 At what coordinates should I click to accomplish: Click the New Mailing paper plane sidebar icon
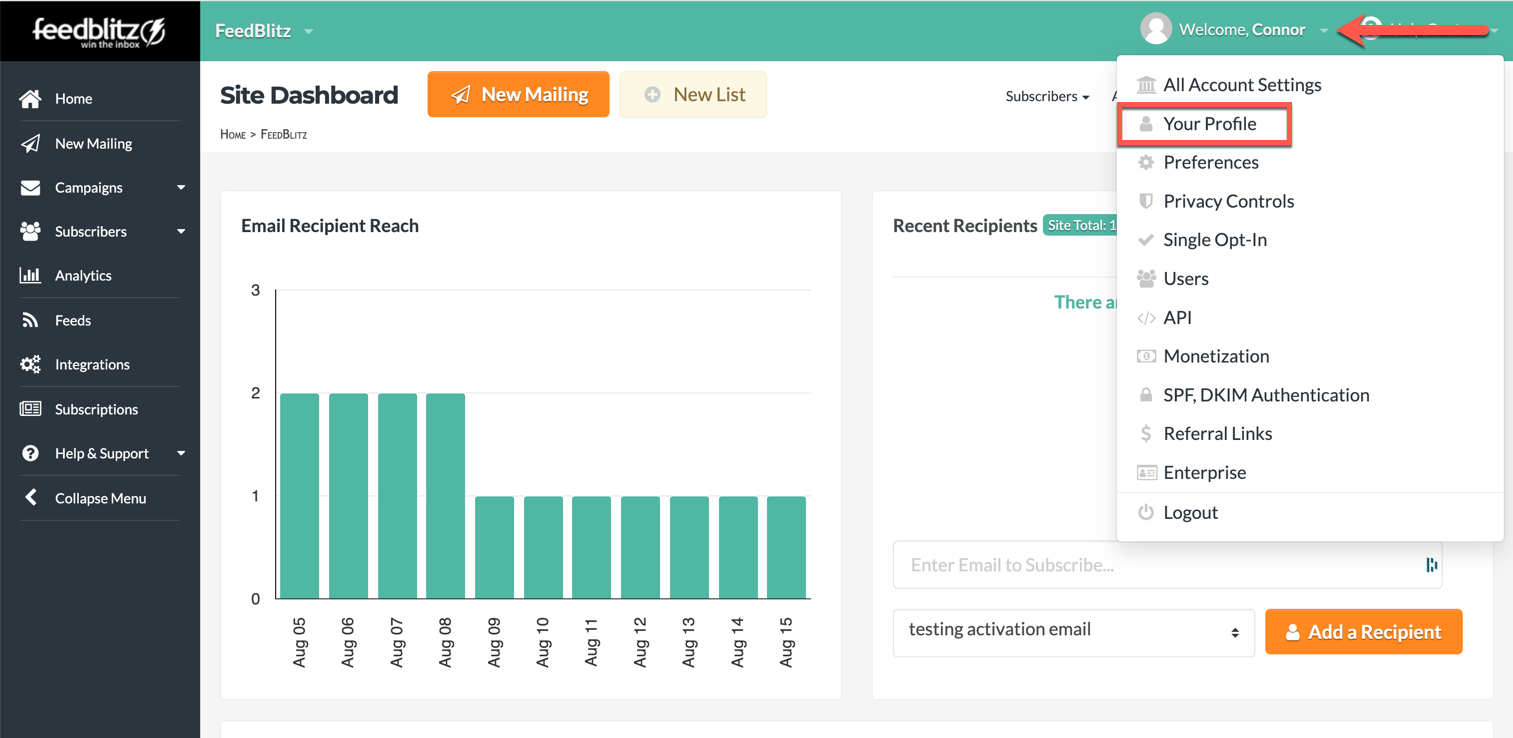pos(31,143)
